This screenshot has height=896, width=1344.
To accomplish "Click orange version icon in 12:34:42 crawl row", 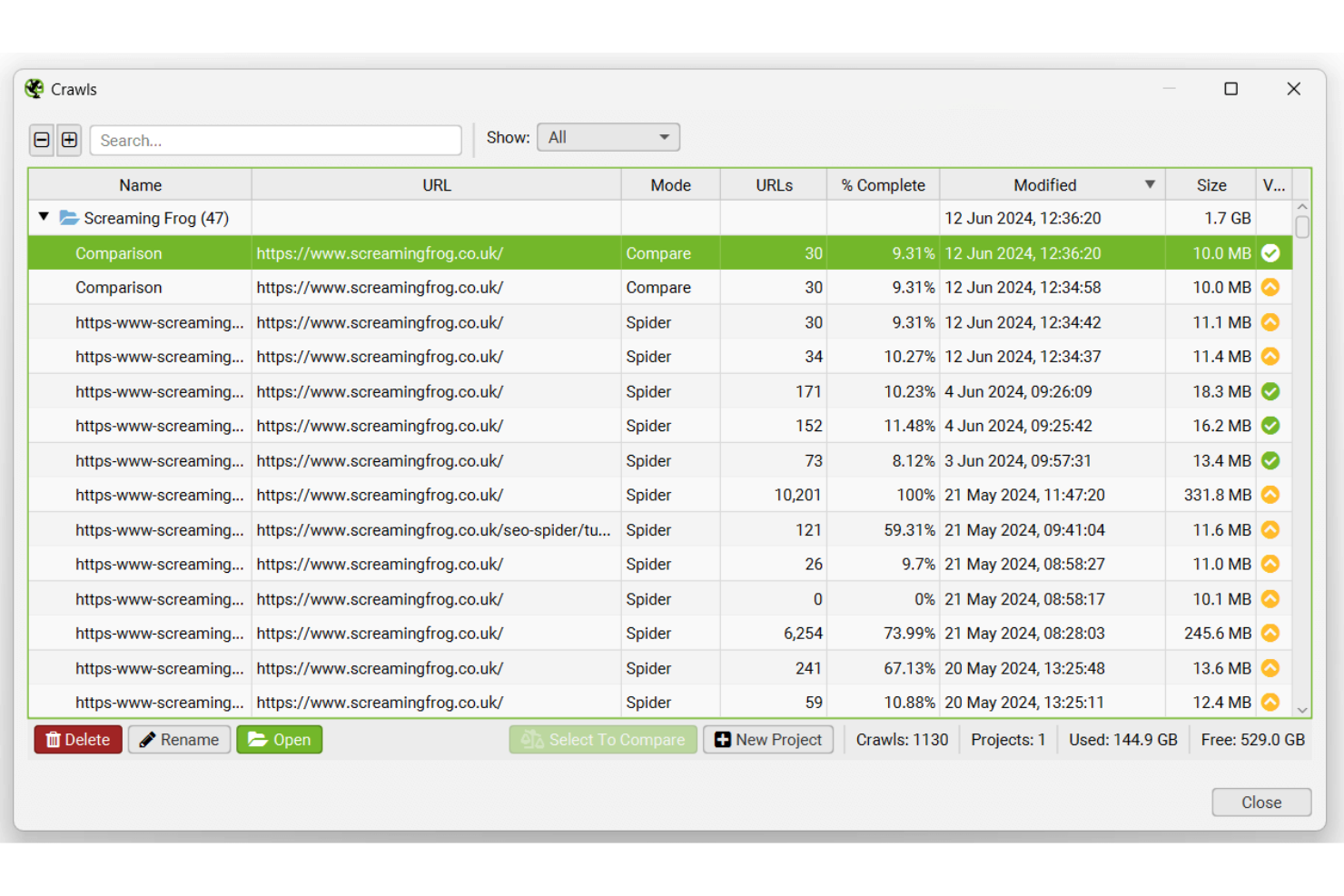I will tap(1270, 322).
